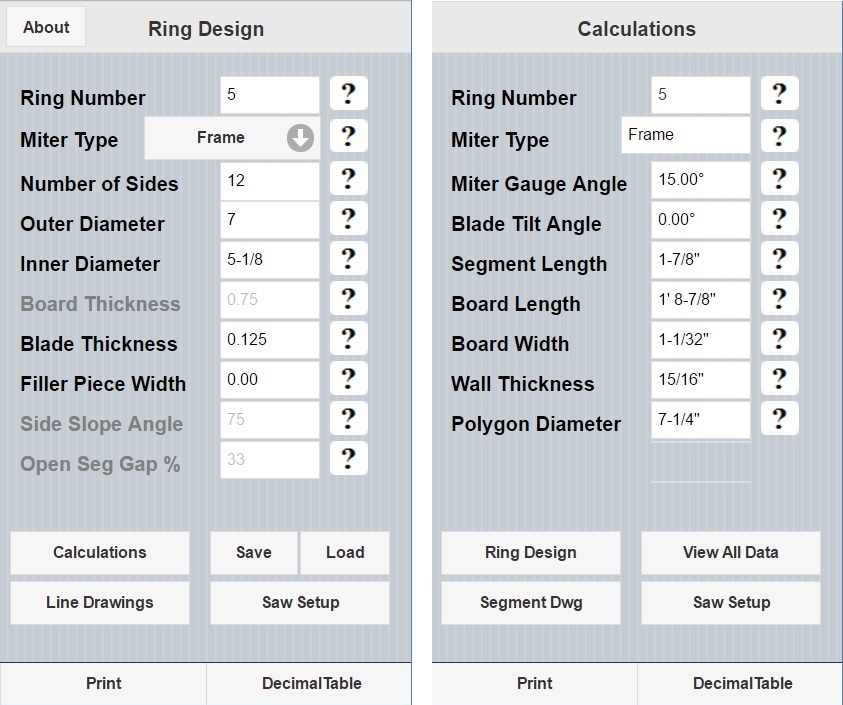
Task: Open help for Number of Sides
Action: (348, 179)
